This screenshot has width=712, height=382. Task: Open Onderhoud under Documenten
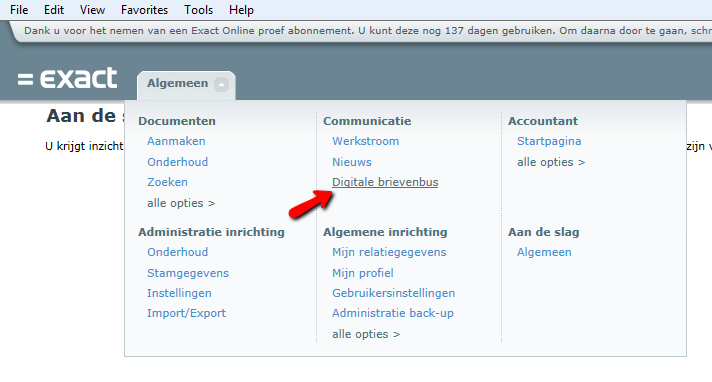tap(178, 162)
